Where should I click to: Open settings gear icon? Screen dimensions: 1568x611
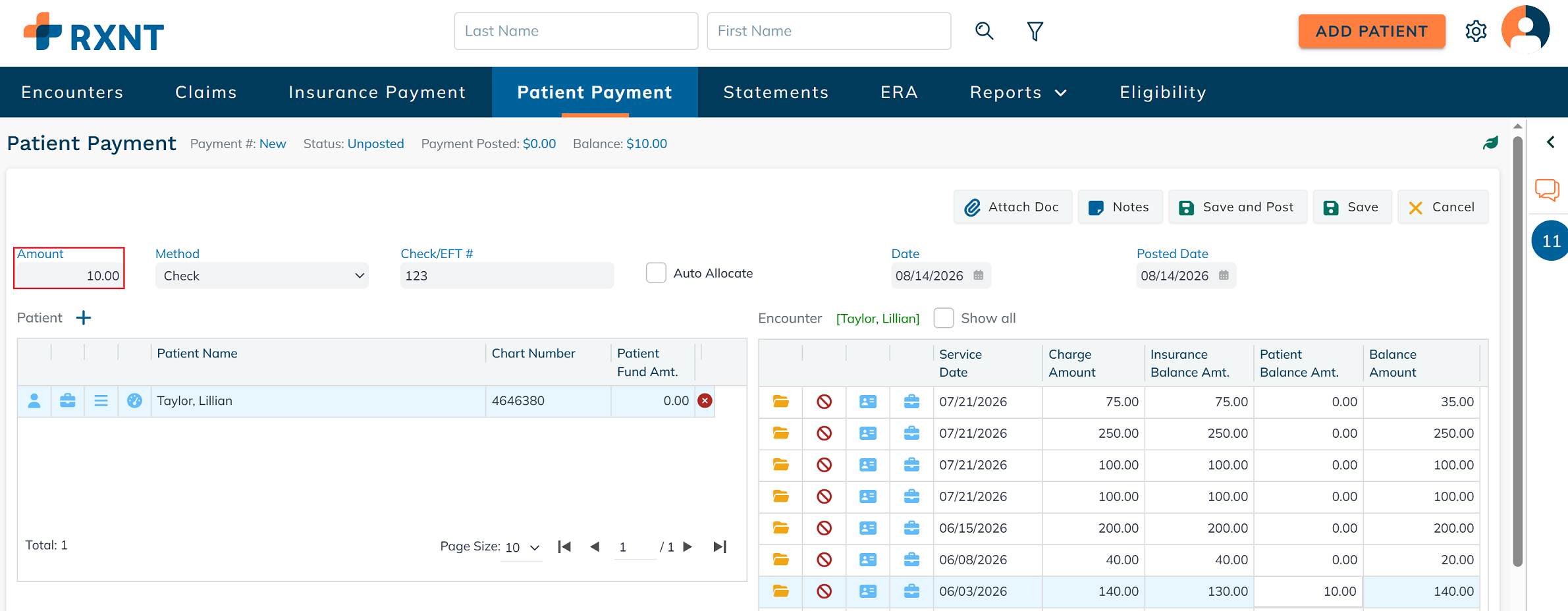1476,31
